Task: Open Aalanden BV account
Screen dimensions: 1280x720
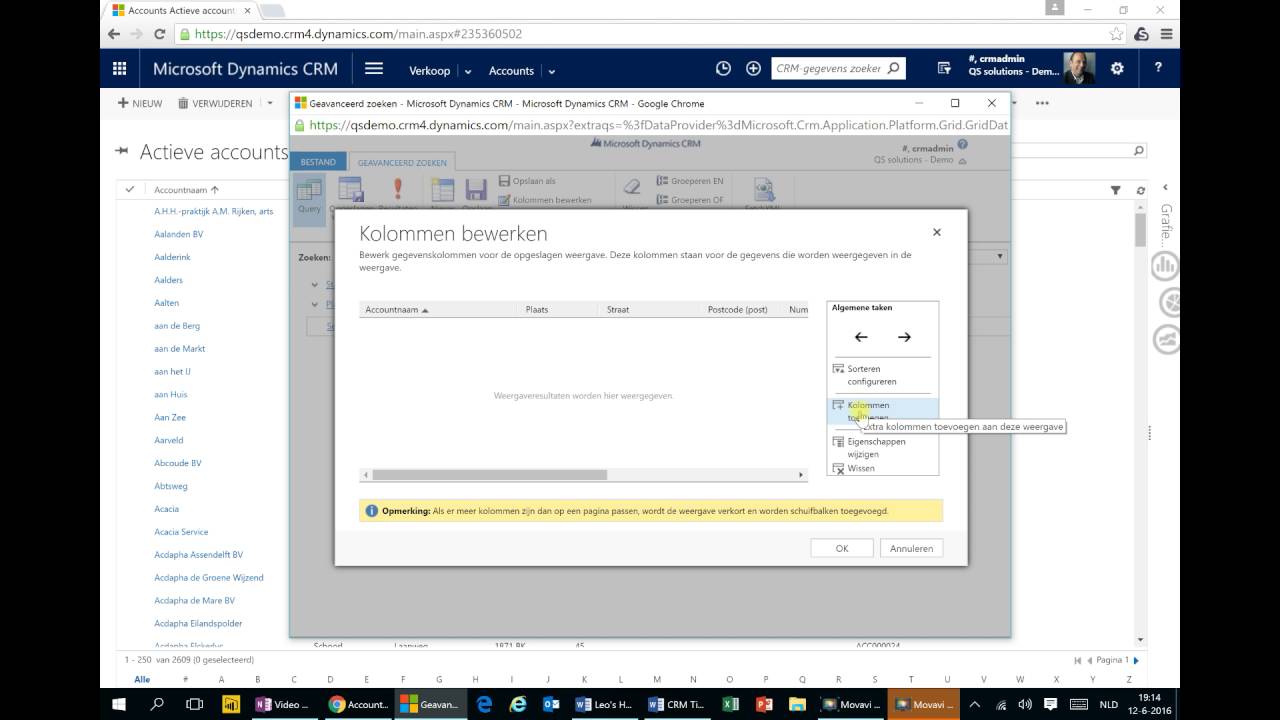Action: pyautogui.click(x=178, y=234)
